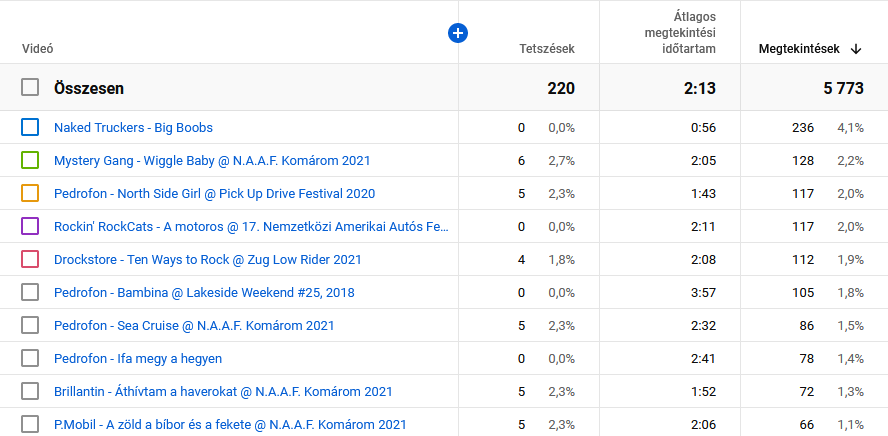The width and height of the screenshot is (888, 436).
Task: Open Mystery Gang - Wiggle Baby video link
Action: [214, 161]
